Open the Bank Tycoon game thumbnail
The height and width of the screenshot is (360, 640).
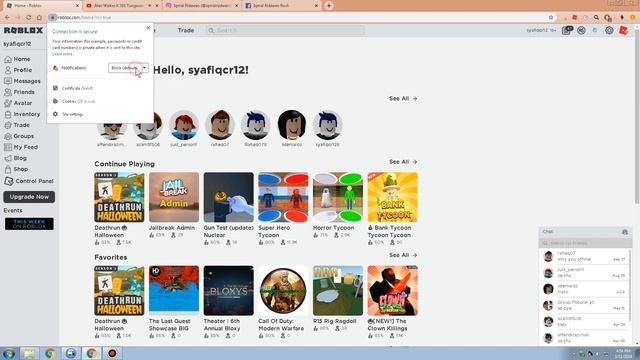point(393,197)
